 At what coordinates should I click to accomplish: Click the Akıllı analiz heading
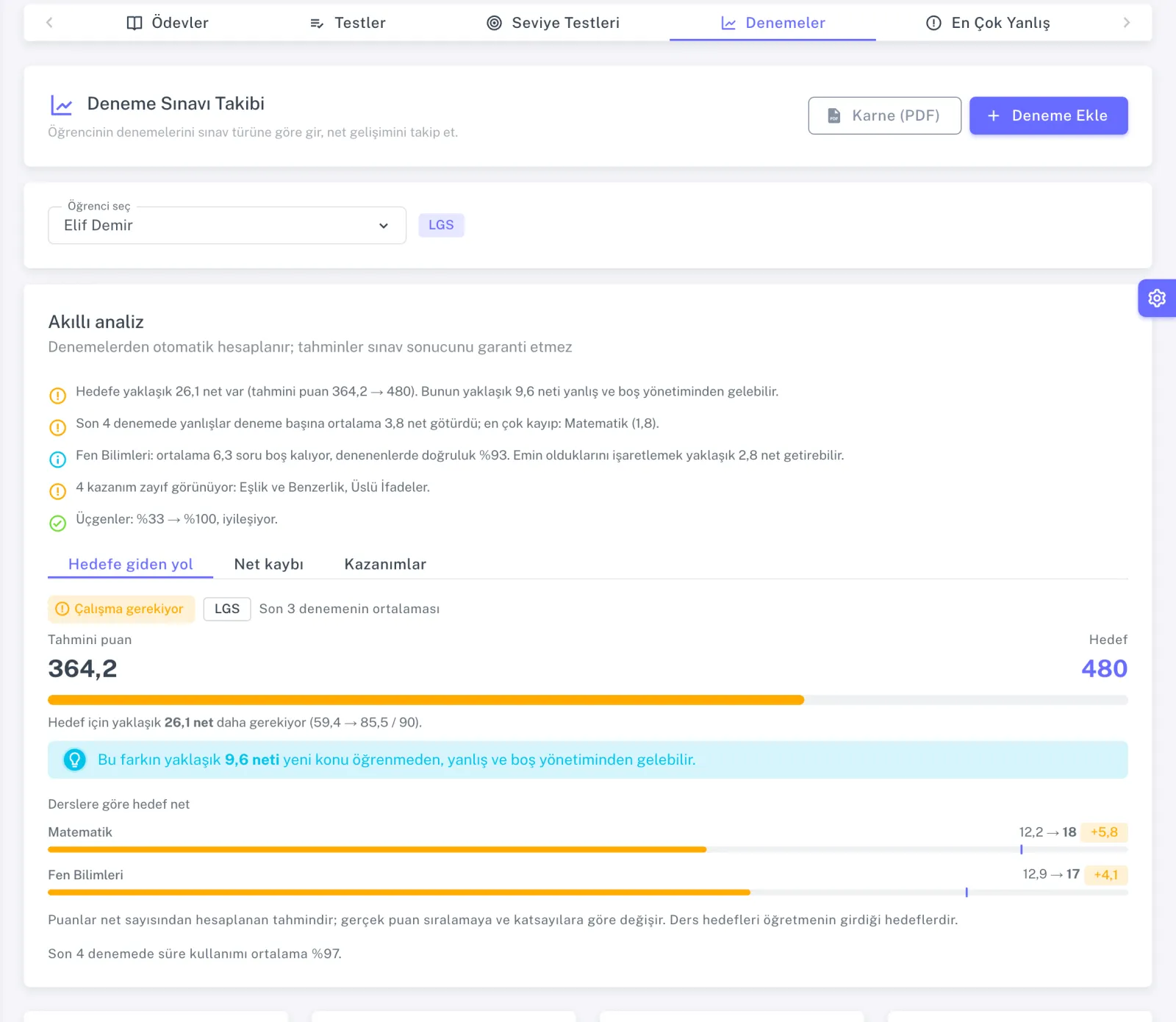click(96, 322)
